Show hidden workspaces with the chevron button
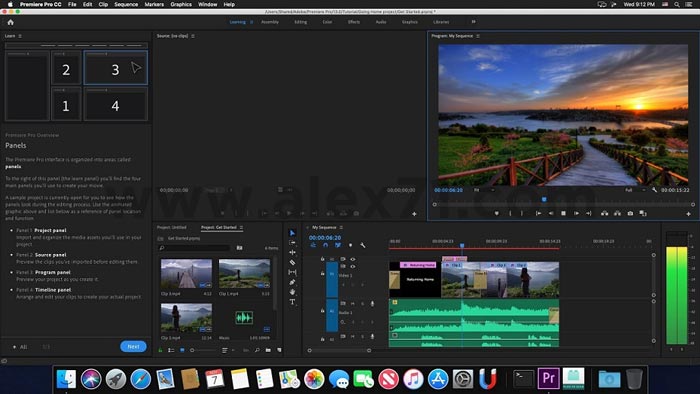The width and height of the screenshot is (700, 394). (x=473, y=21)
